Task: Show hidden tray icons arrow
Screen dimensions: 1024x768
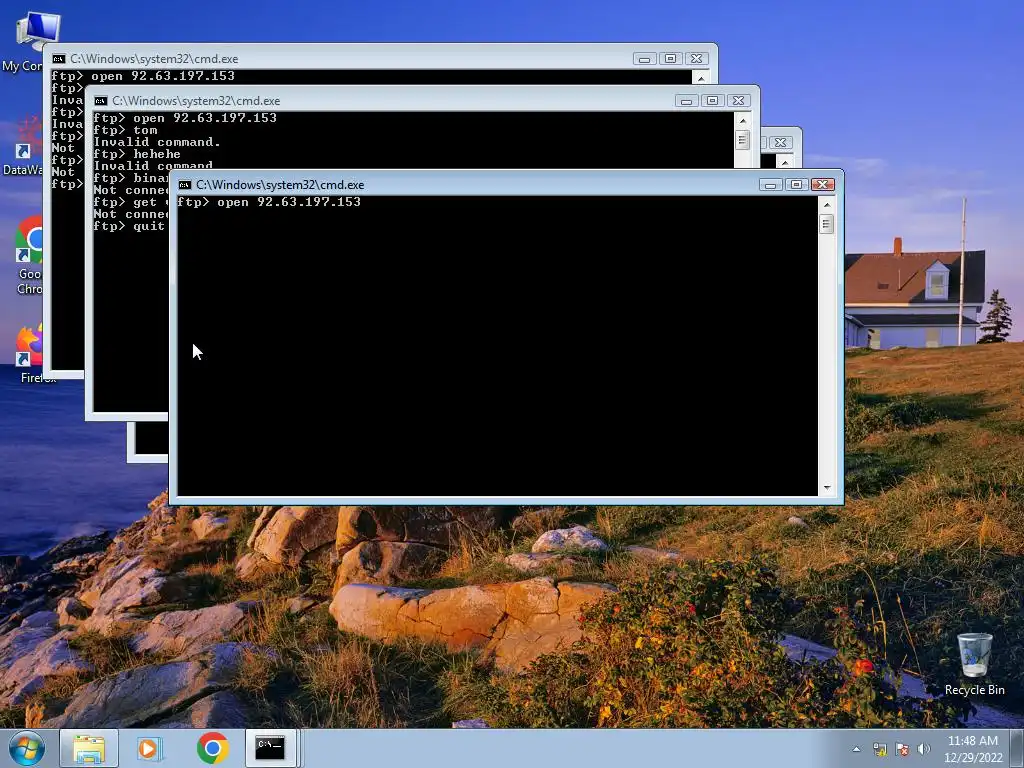Action: click(856, 749)
